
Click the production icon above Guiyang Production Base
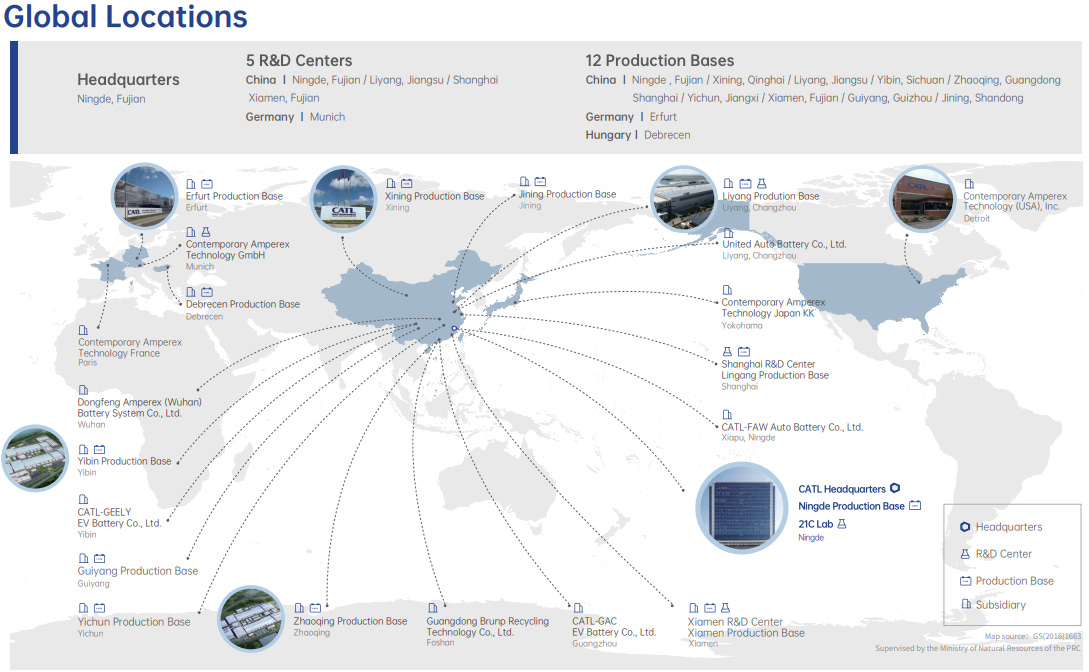click(99, 558)
